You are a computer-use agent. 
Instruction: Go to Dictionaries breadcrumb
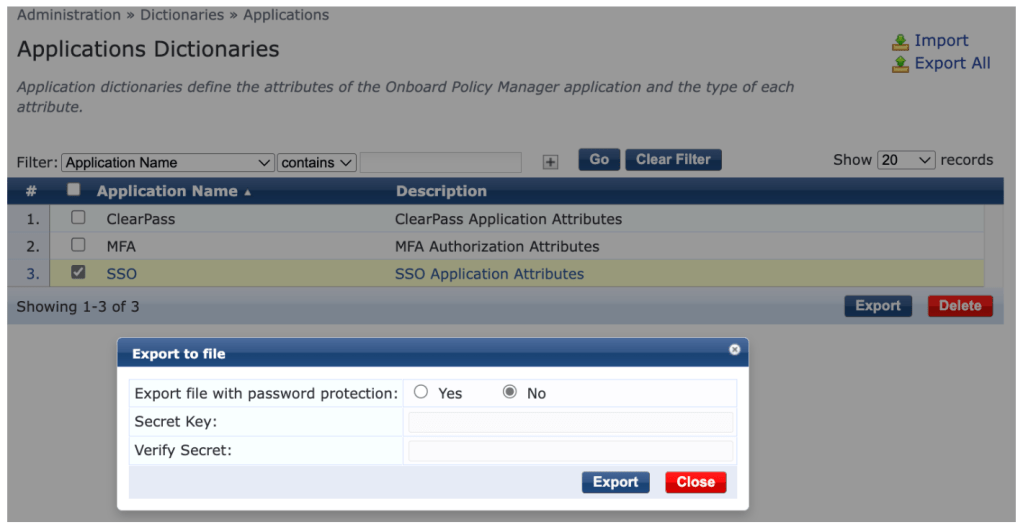click(x=181, y=15)
